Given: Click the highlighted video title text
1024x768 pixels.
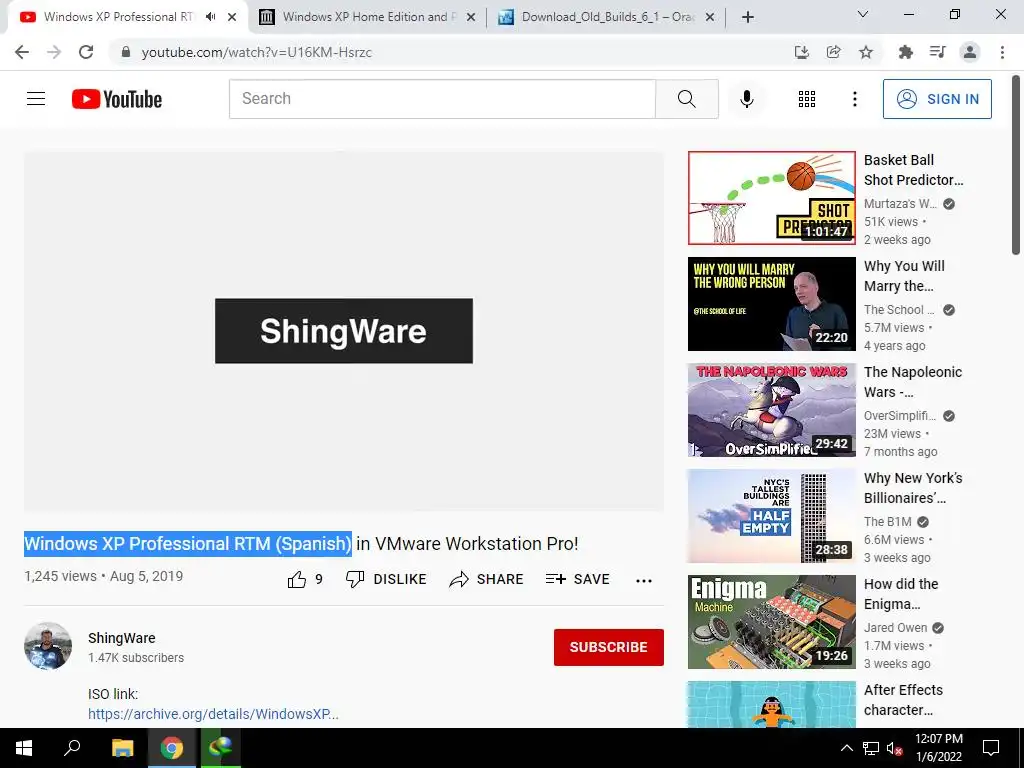Looking at the screenshot, I should coord(188,543).
